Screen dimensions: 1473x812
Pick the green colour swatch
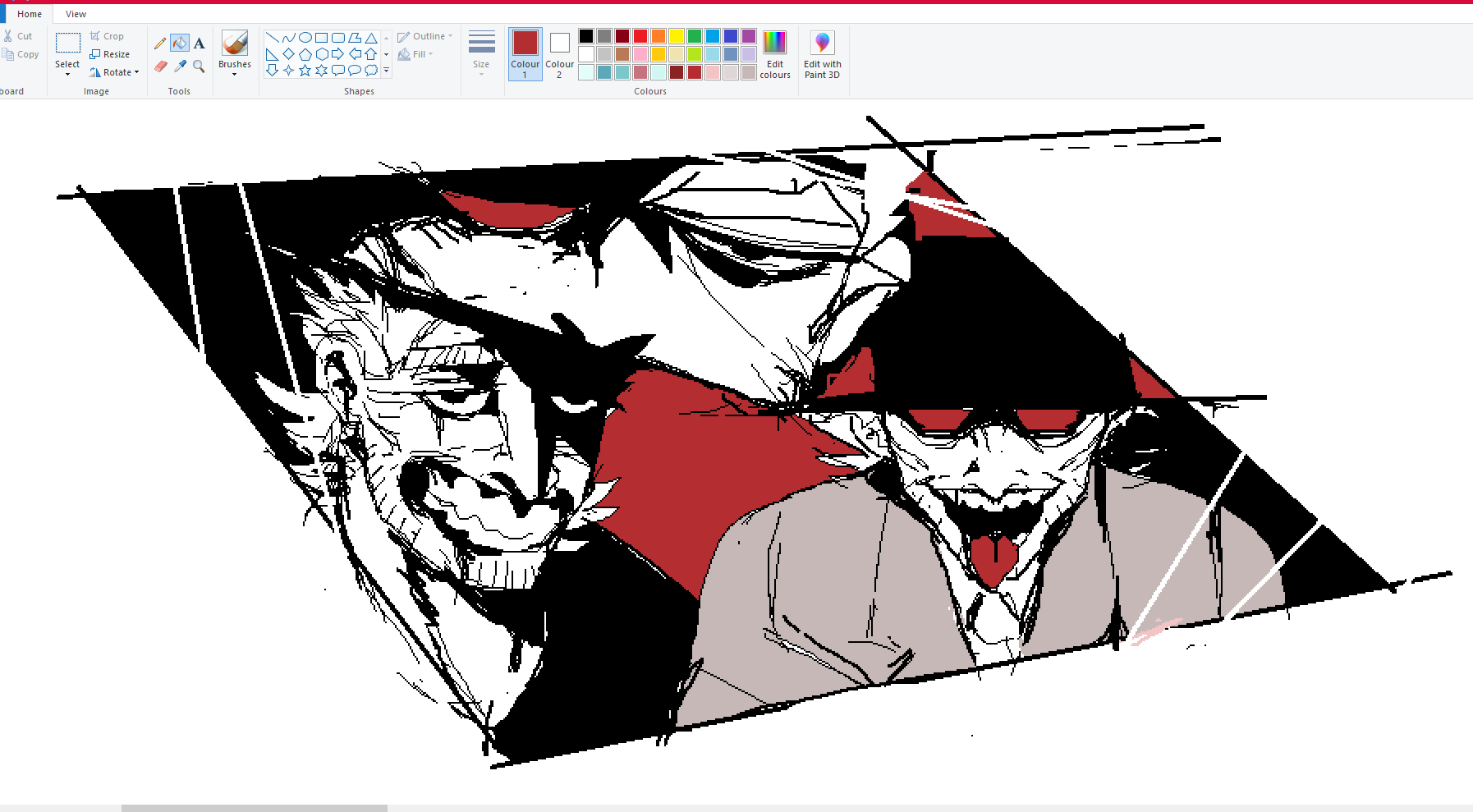695,36
